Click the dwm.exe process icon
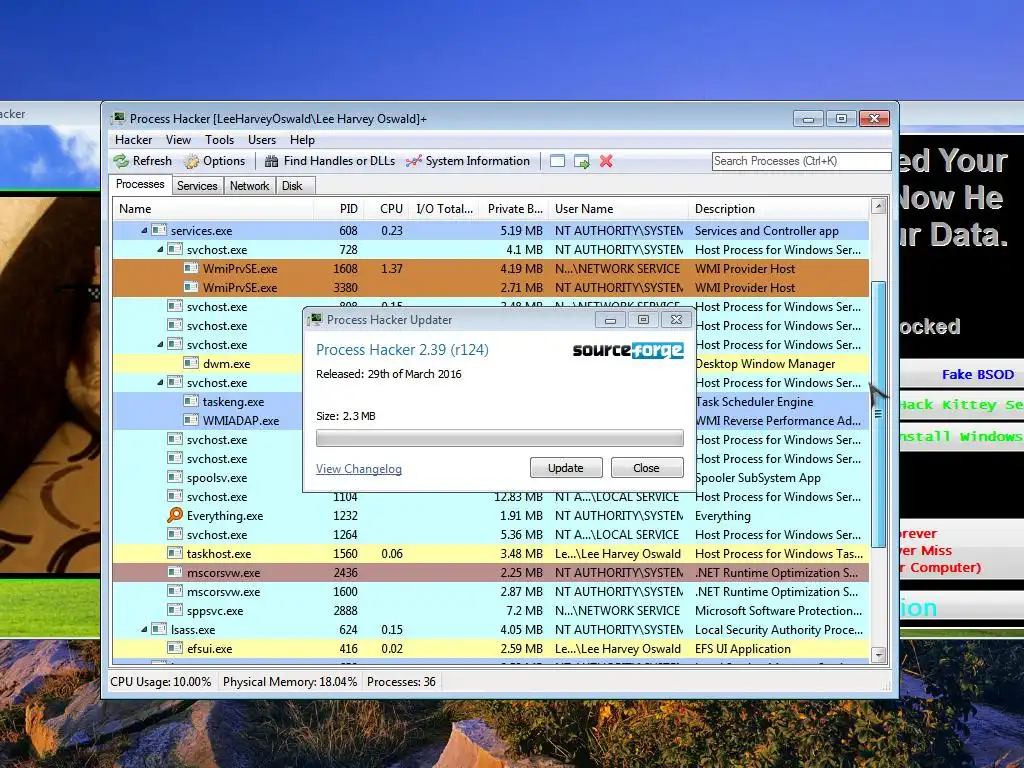This screenshot has height=768, width=1024. [191, 363]
